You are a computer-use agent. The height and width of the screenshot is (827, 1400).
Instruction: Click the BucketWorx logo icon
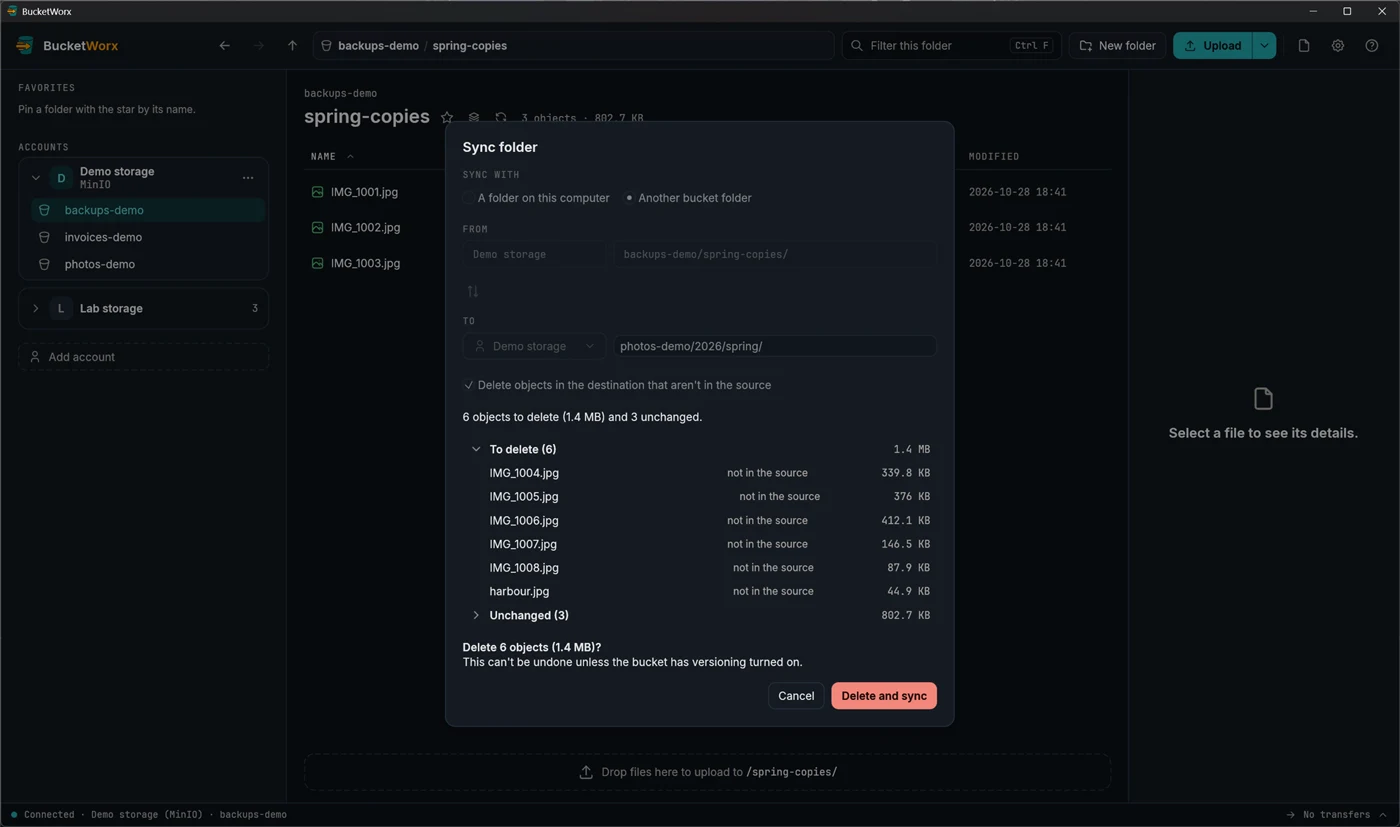(x=25, y=45)
